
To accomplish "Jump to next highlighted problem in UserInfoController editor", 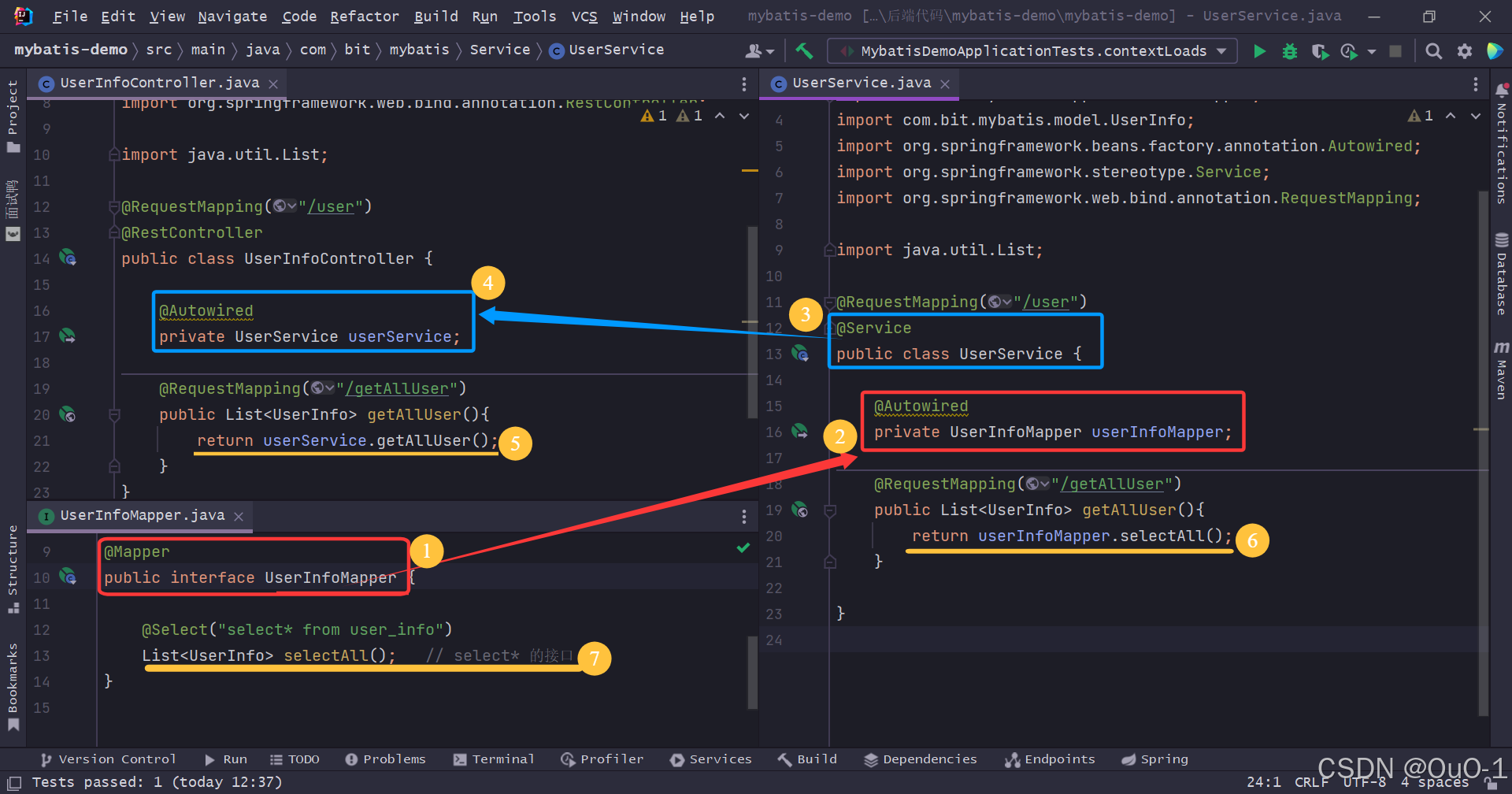I will point(744,116).
